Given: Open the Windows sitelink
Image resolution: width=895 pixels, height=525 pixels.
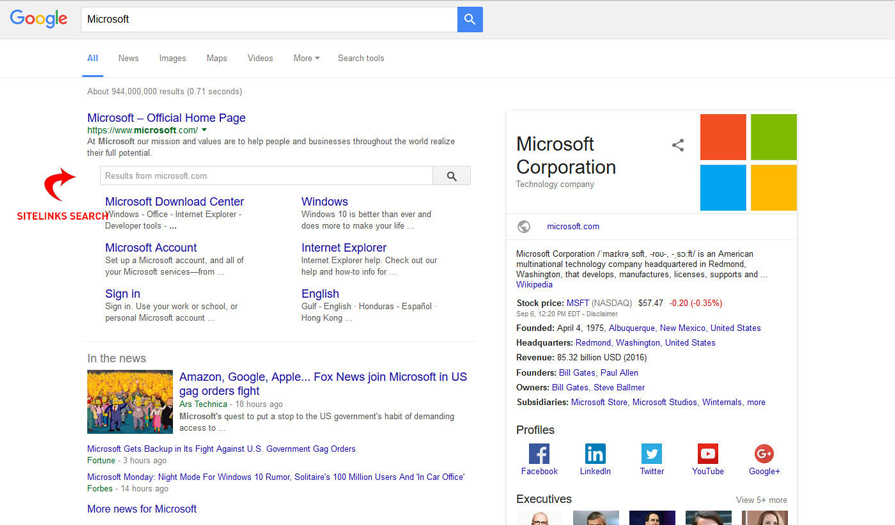Looking at the screenshot, I should click(324, 201).
